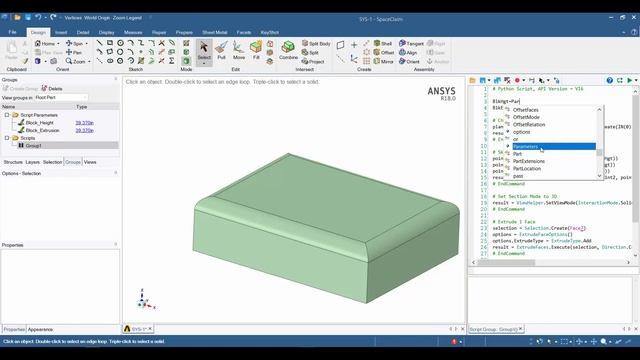Viewport: 640px width, 360px height.
Task: Select the Shell tool
Action: (x=383, y=43)
